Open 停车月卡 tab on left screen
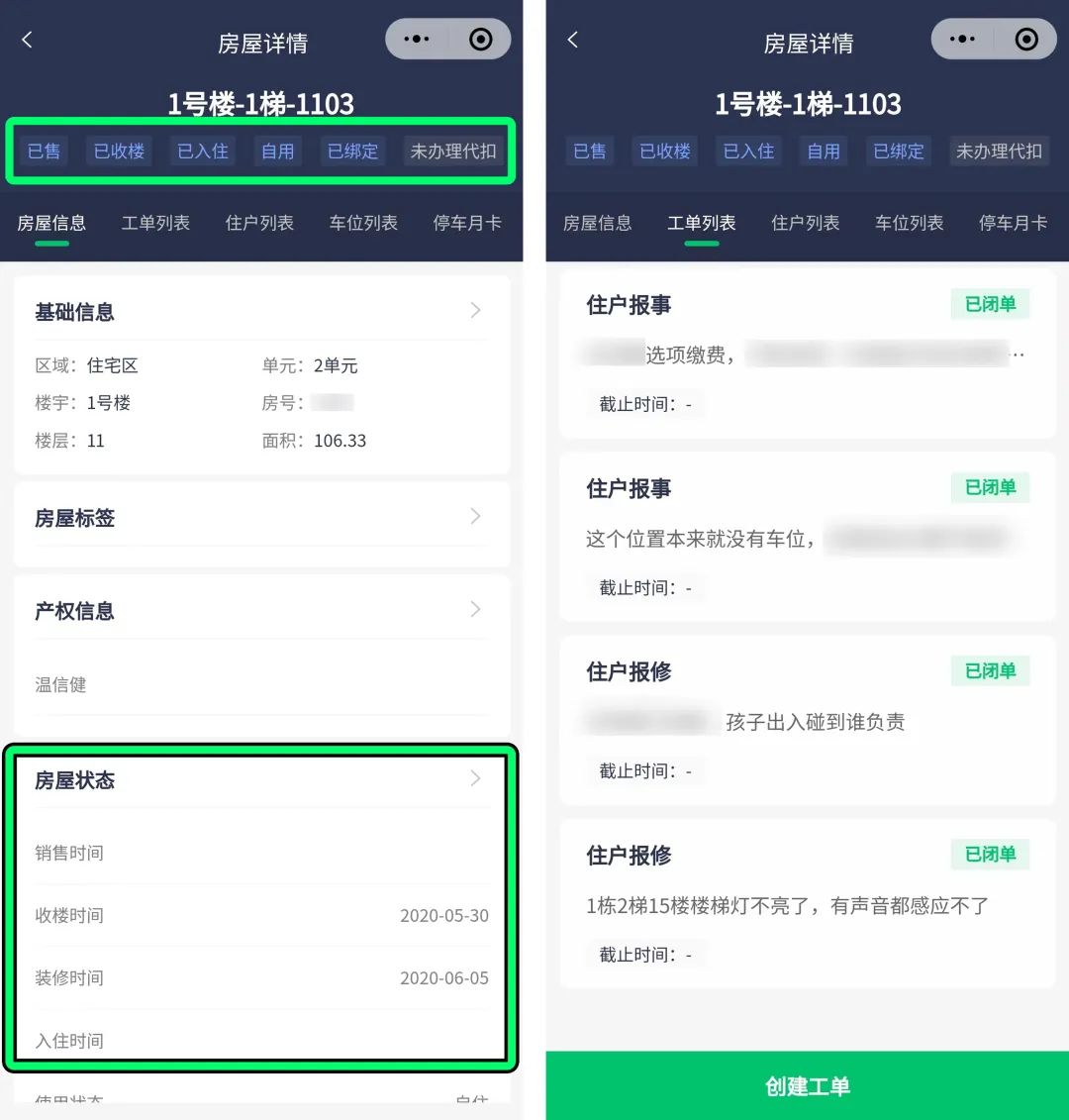Screen dimensions: 1069x1120 (467, 223)
